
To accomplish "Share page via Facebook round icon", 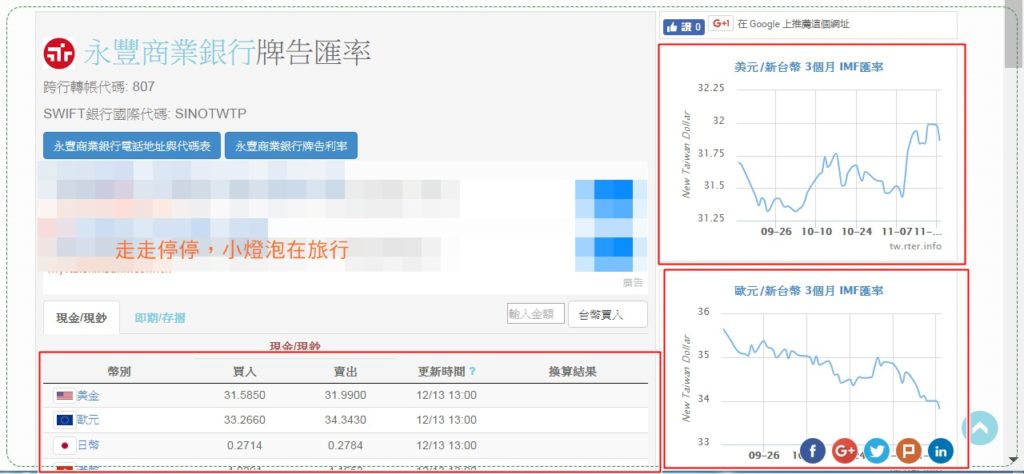I will point(812,450).
